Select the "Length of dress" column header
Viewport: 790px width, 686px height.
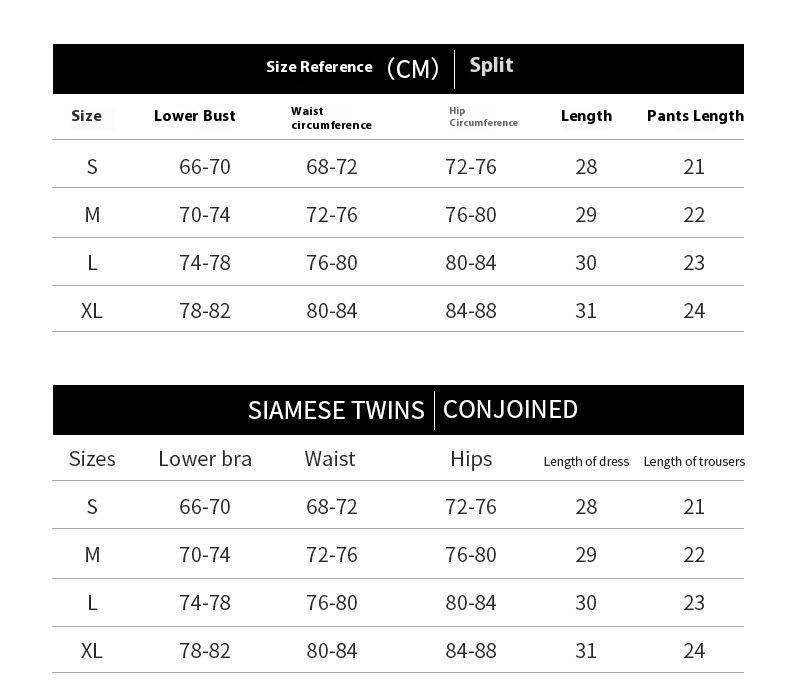[586, 461]
